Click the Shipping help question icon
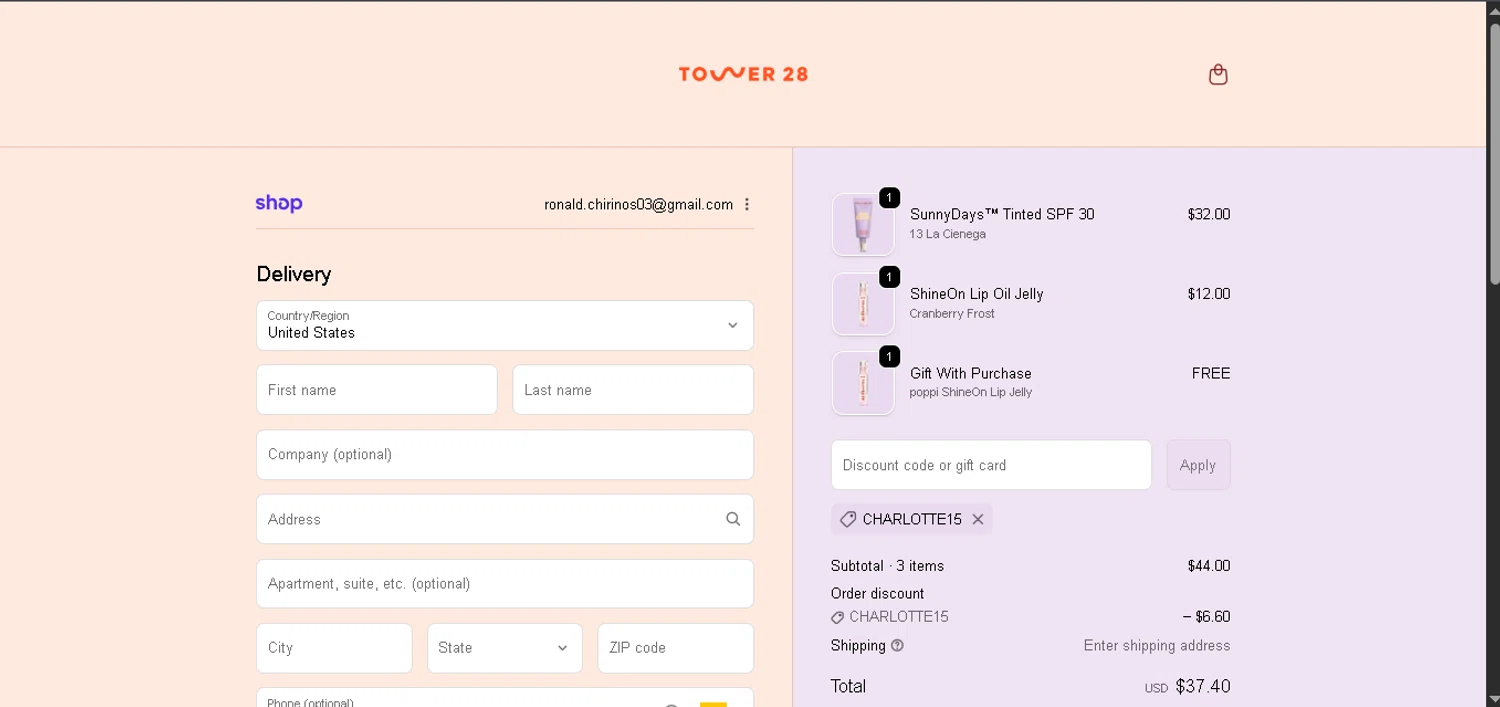The height and width of the screenshot is (707, 1500). pyautogui.click(x=897, y=646)
